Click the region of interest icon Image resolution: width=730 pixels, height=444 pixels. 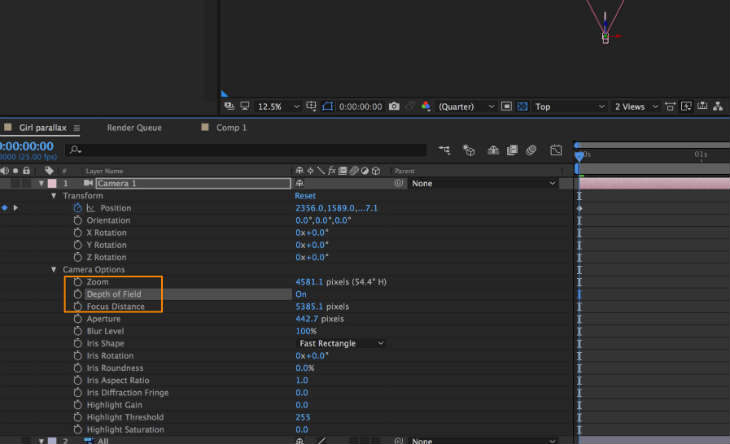(506, 107)
